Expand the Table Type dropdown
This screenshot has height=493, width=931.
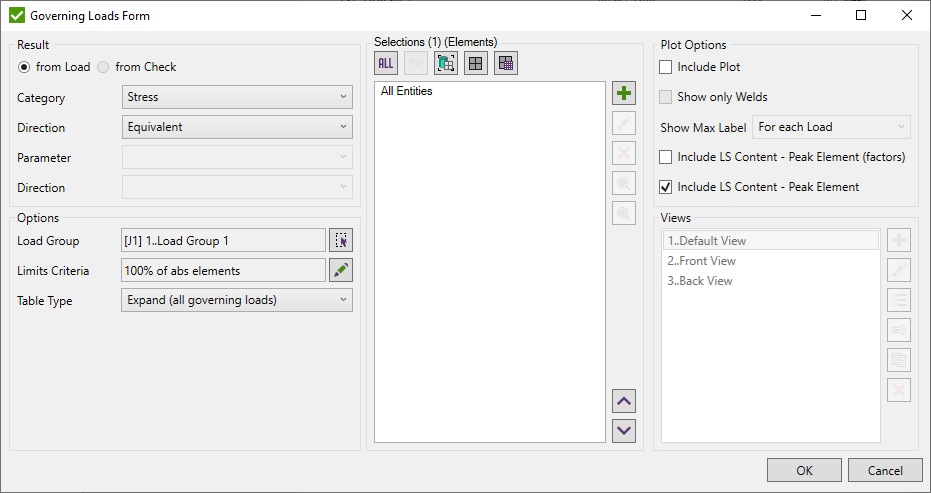(237, 300)
